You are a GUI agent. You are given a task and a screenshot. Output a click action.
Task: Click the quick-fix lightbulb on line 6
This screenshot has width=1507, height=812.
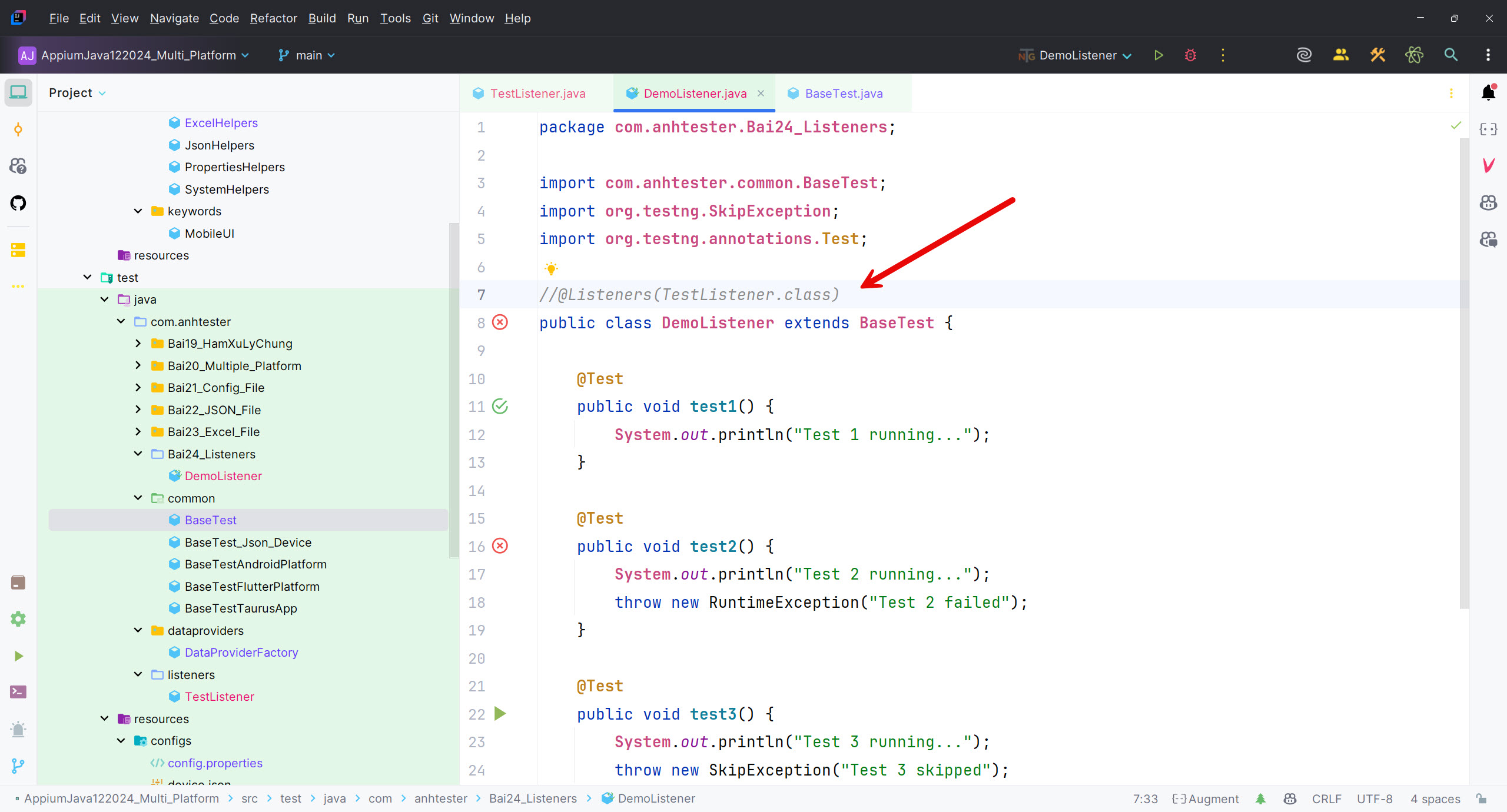[551, 268]
